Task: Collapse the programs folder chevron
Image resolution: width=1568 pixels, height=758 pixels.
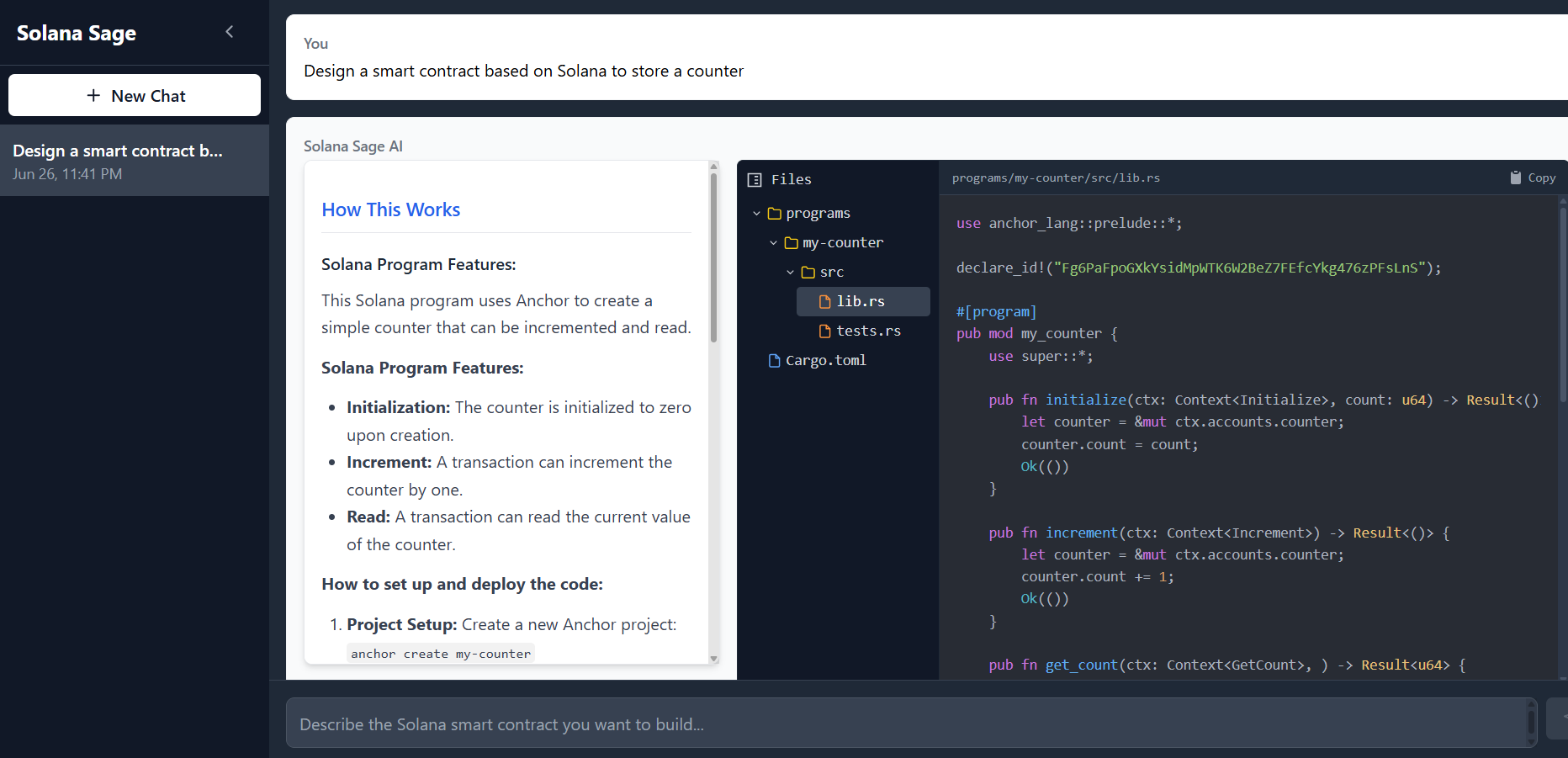Action: pos(756,214)
